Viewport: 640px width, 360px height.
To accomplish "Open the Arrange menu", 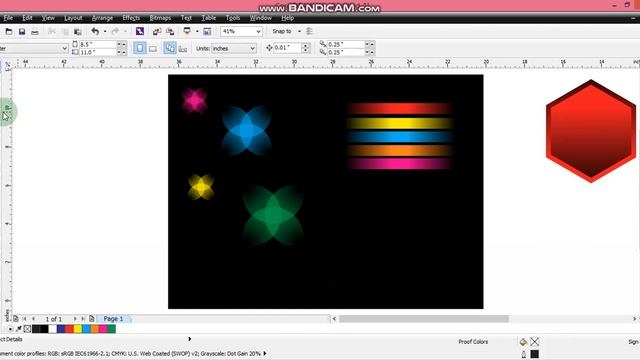I will tap(102, 18).
